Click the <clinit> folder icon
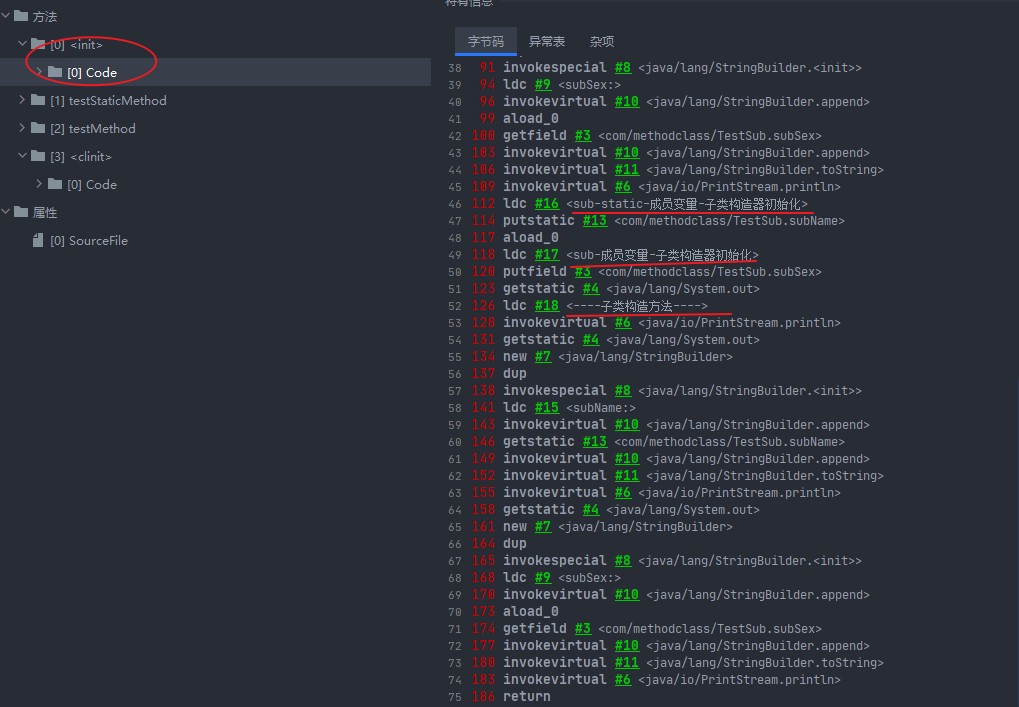 [x=38, y=156]
